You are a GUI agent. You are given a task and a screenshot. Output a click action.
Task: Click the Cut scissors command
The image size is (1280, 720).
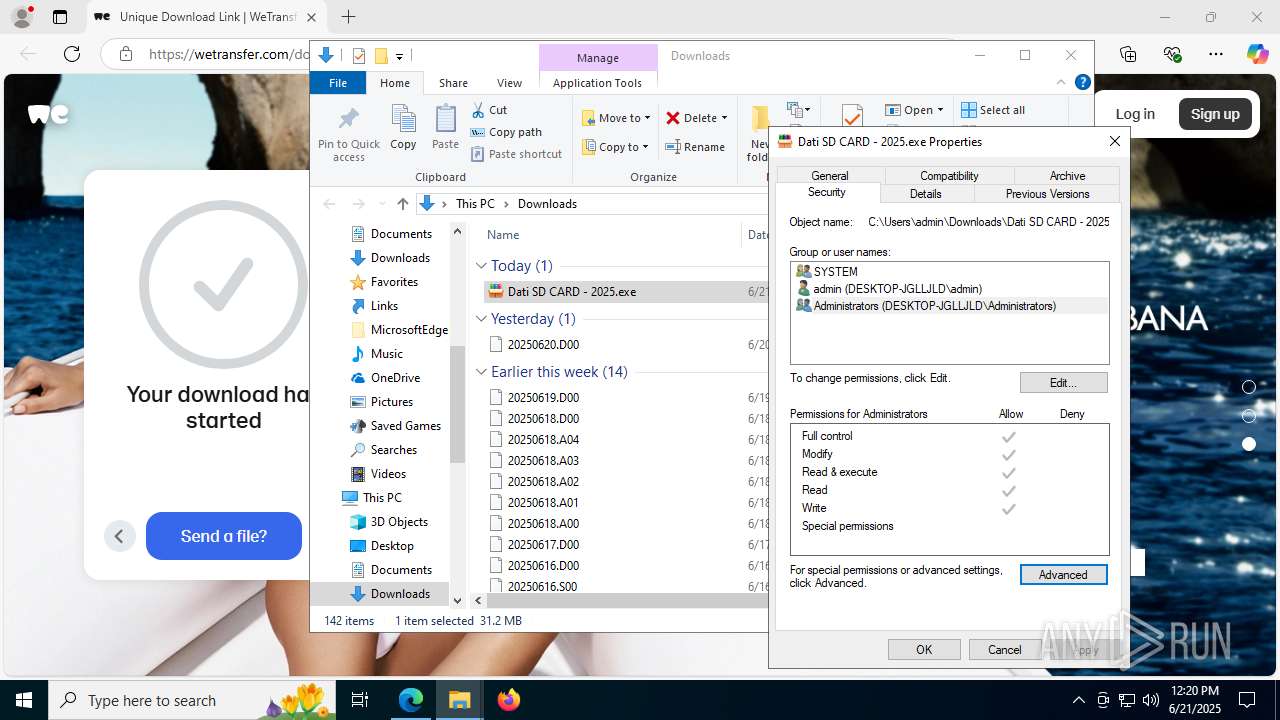tap(489, 110)
